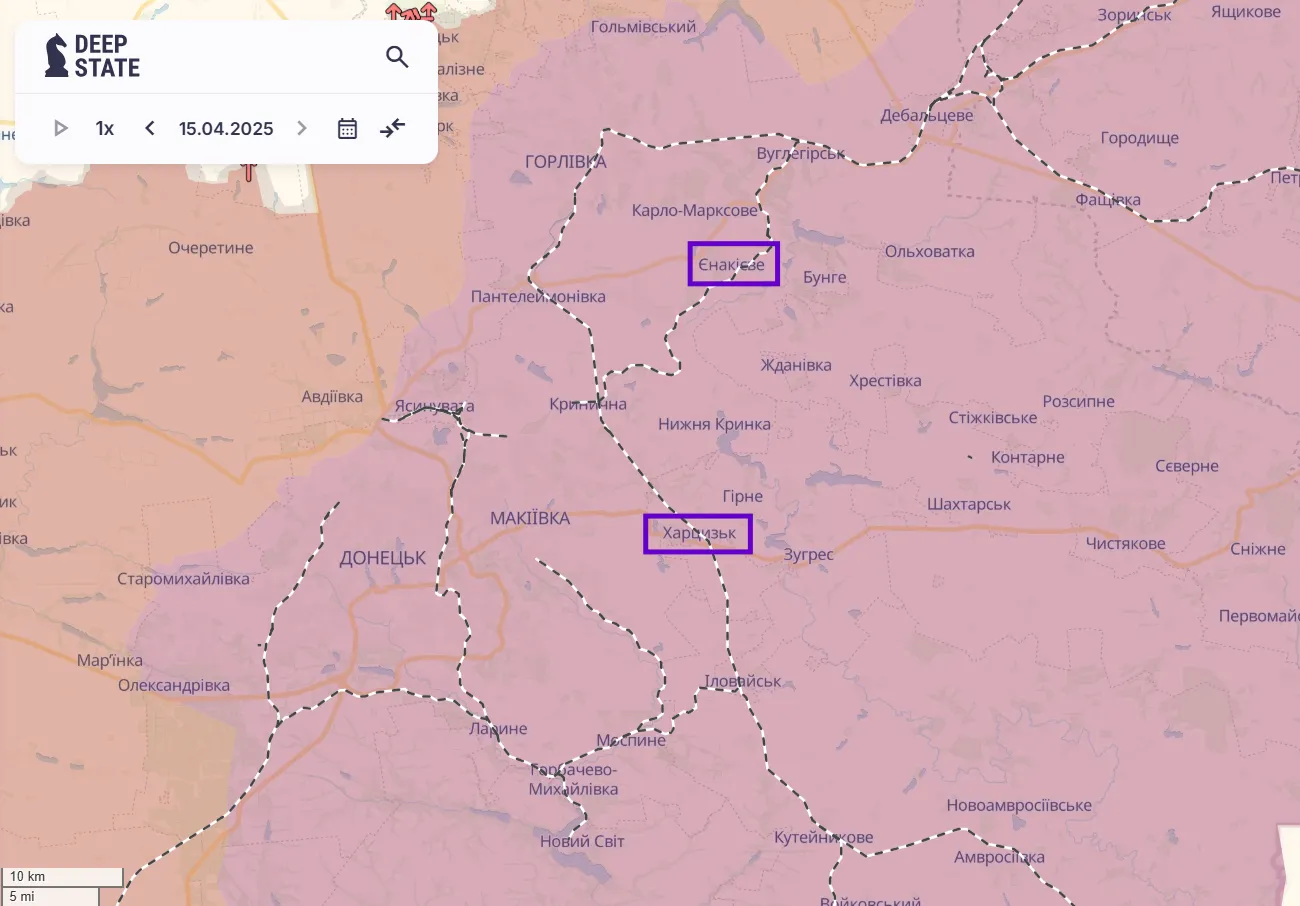Select the ГОРЛІВКА city label
This screenshot has width=1300, height=906.
click(x=567, y=159)
